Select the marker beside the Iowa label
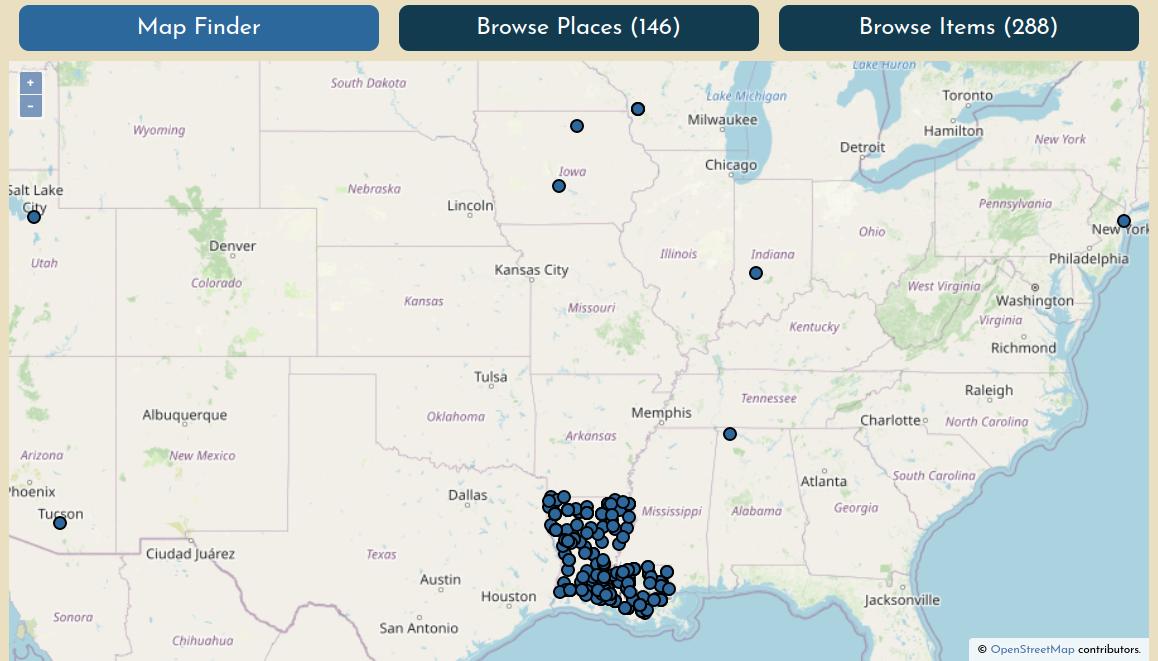 coord(559,186)
